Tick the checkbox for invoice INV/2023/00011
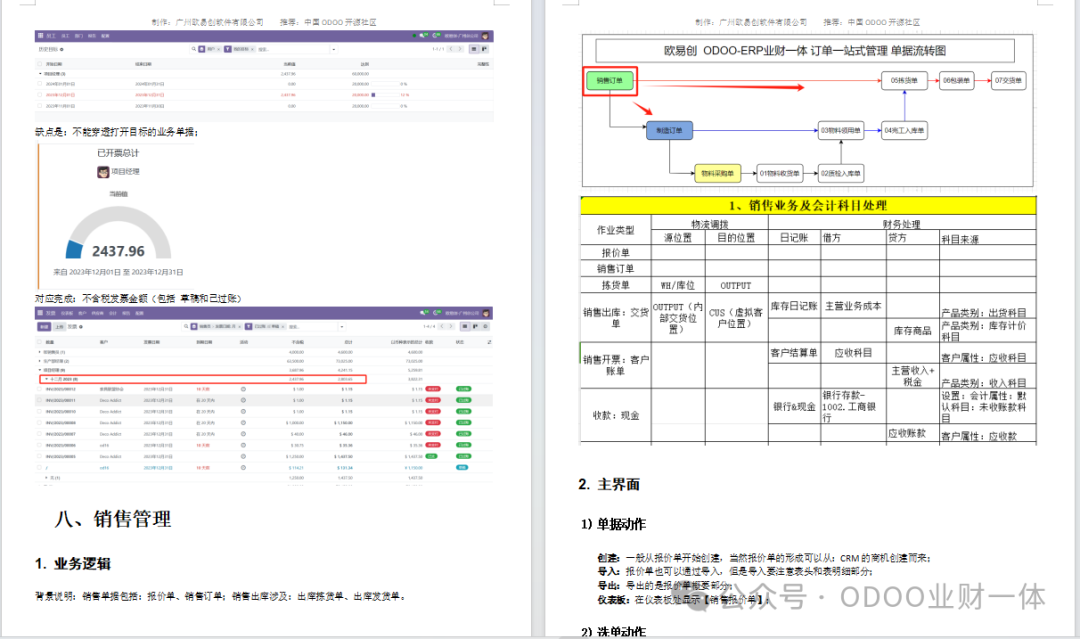Viewport: 1080px width, 639px height. 39,400
